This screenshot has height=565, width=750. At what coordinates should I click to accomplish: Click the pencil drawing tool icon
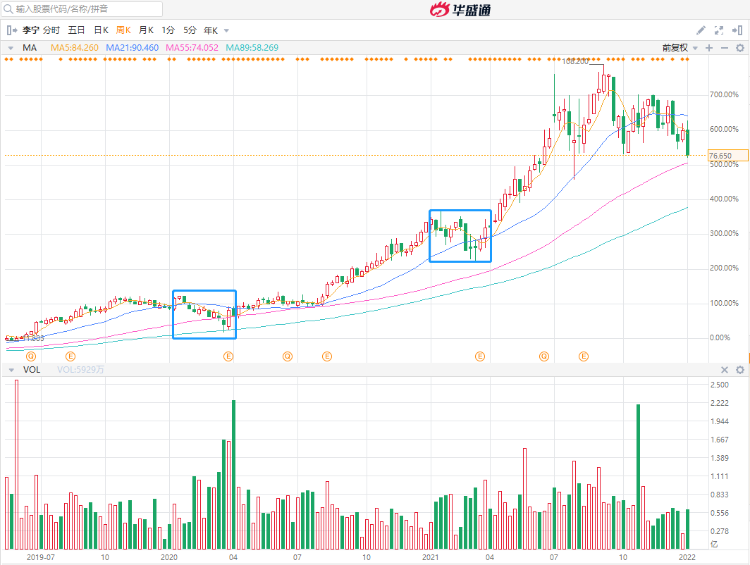701,30
